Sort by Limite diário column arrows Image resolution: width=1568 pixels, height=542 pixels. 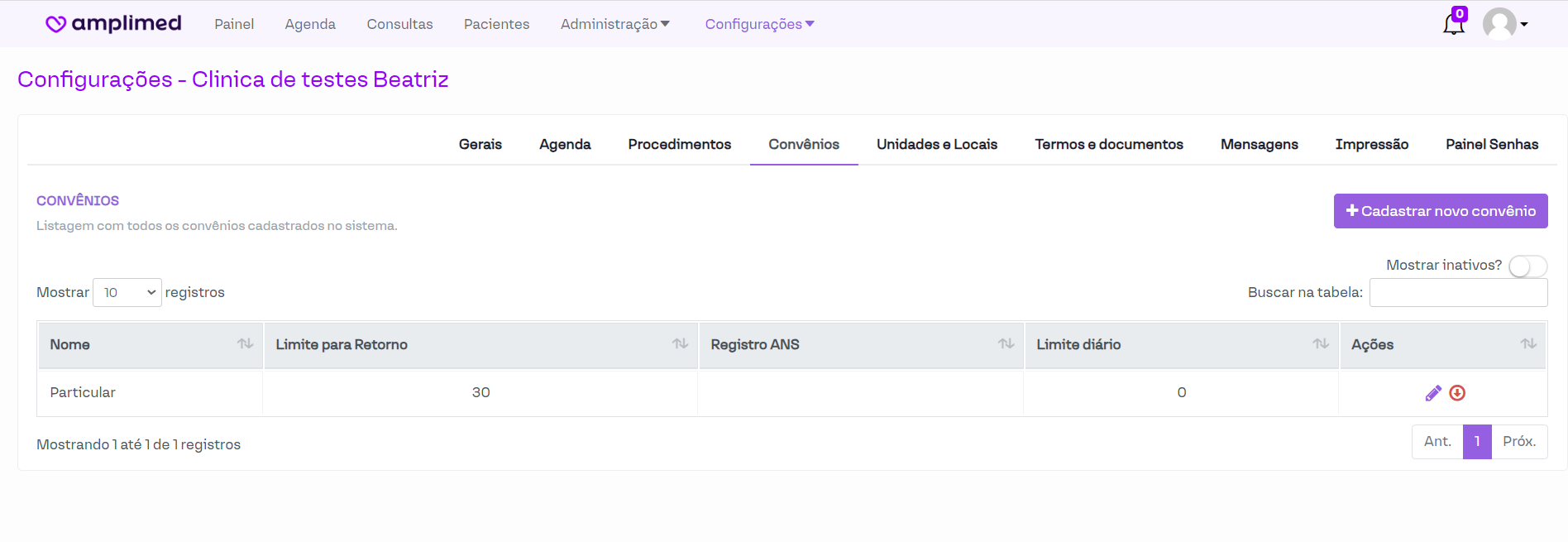point(1321,344)
